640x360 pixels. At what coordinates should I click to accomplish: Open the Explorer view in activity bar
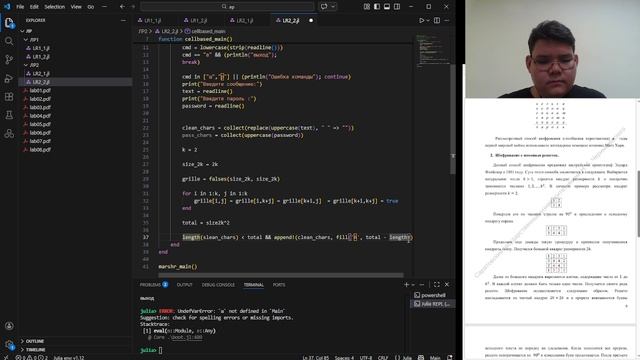tap(9, 23)
